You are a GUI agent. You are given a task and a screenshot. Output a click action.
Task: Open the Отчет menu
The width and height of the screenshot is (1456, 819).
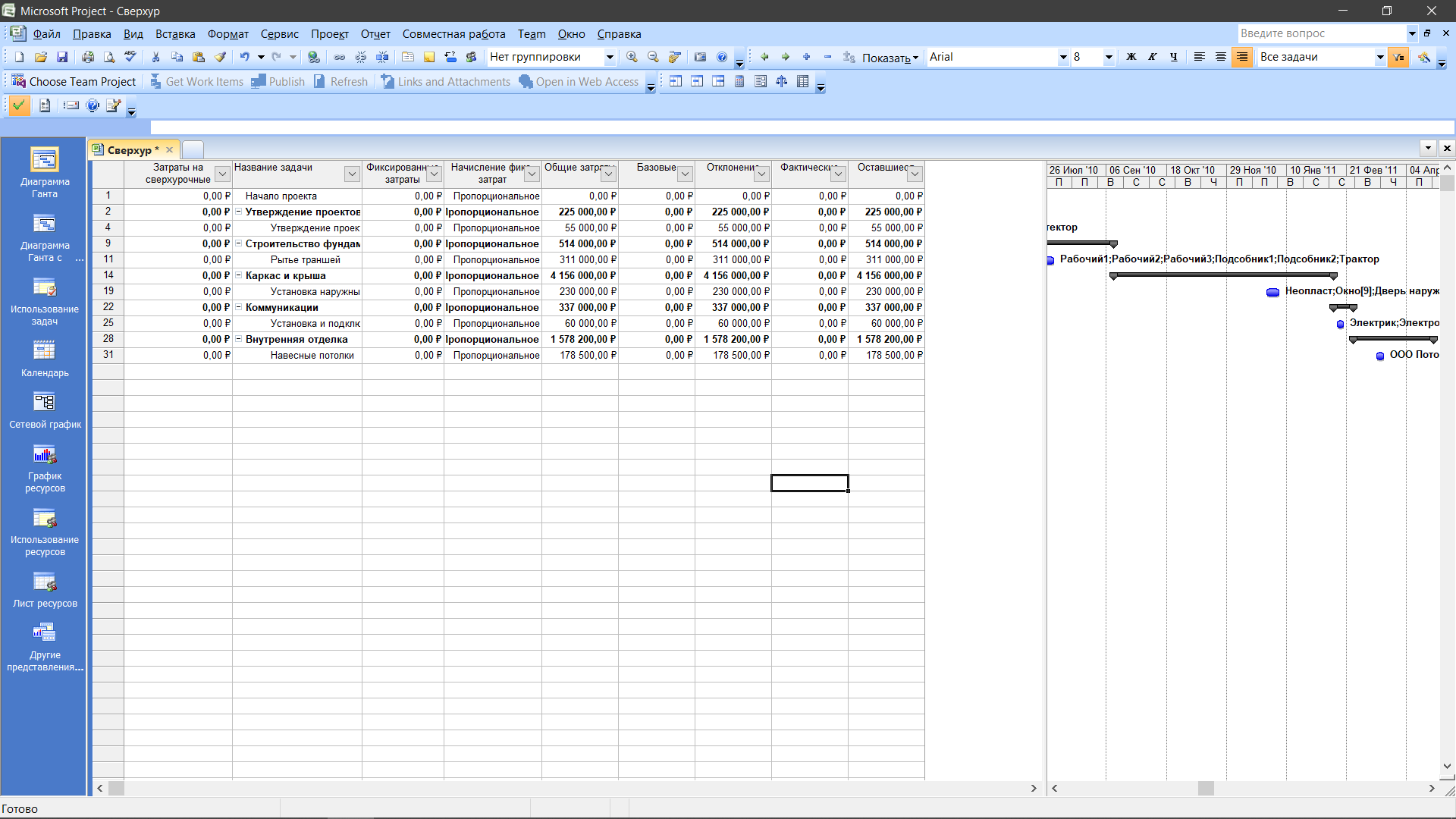tap(375, 34)
